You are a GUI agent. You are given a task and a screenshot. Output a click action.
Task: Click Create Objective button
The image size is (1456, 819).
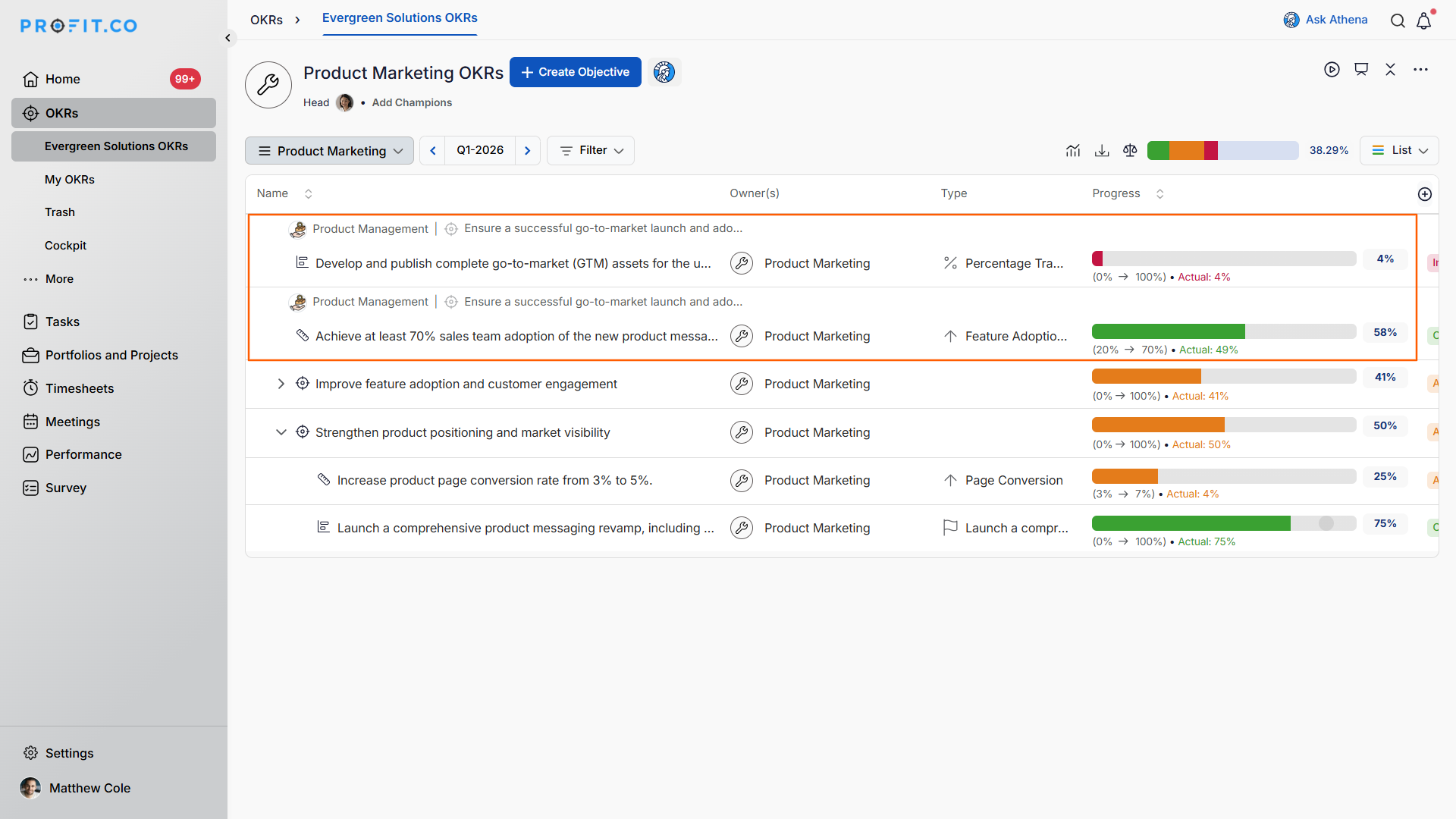[x=576, y=72]
